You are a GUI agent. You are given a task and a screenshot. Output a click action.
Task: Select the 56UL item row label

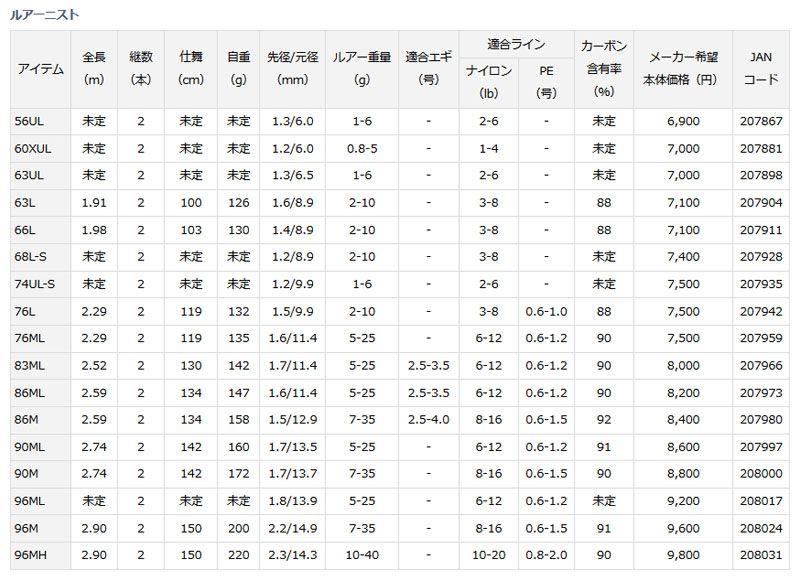point(40,121)
